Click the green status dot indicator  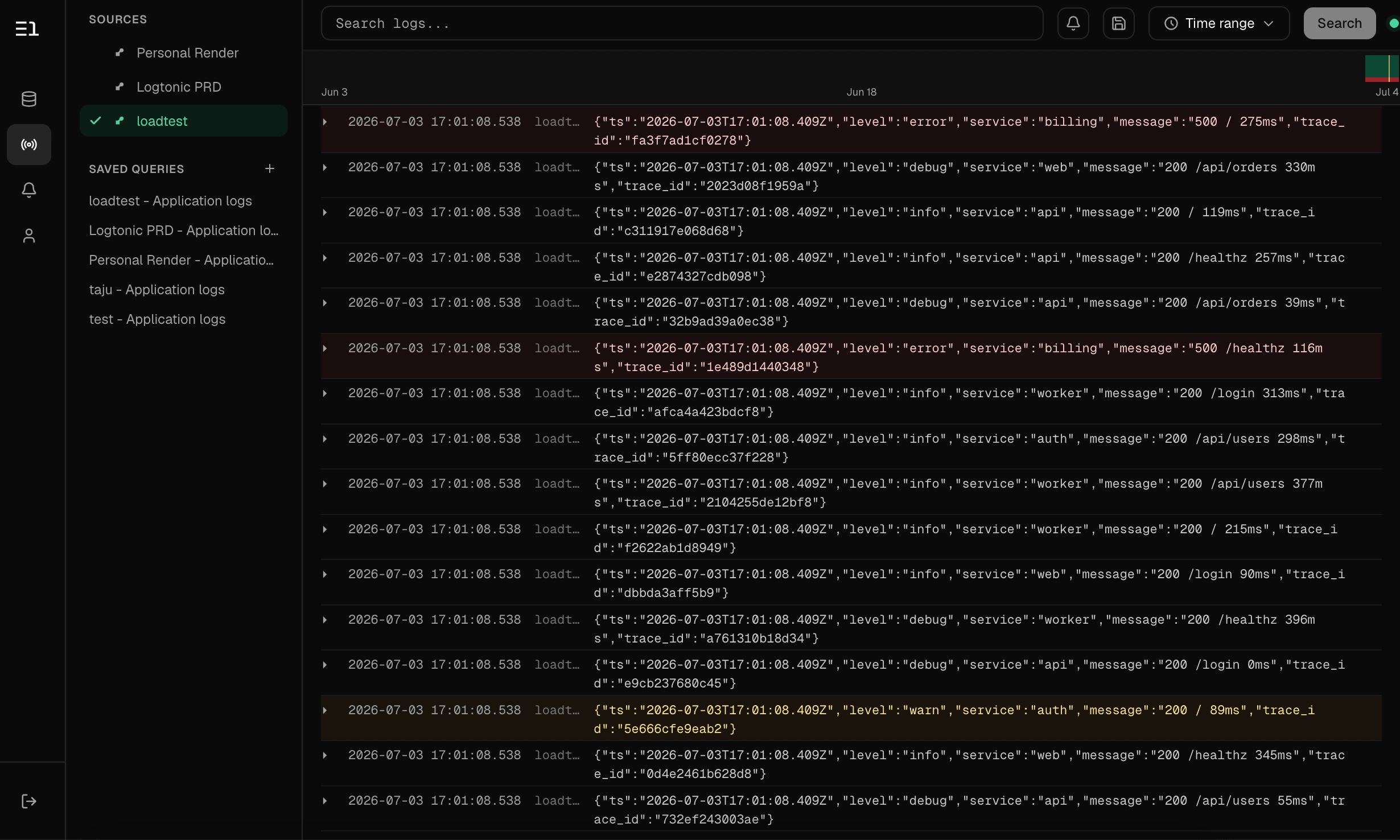[1394, 23]
